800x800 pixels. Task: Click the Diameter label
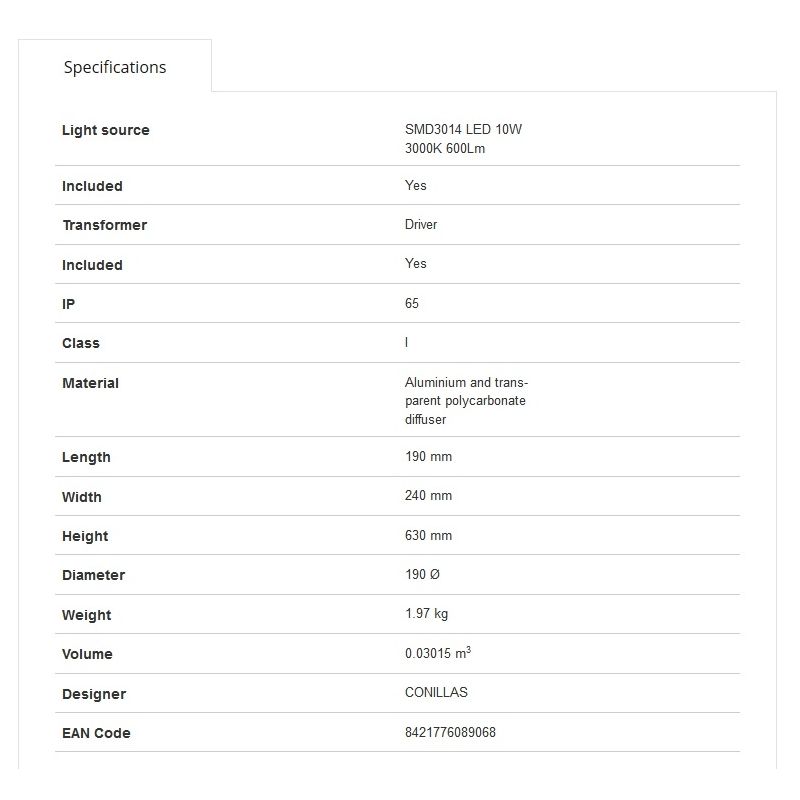(93, 575)
